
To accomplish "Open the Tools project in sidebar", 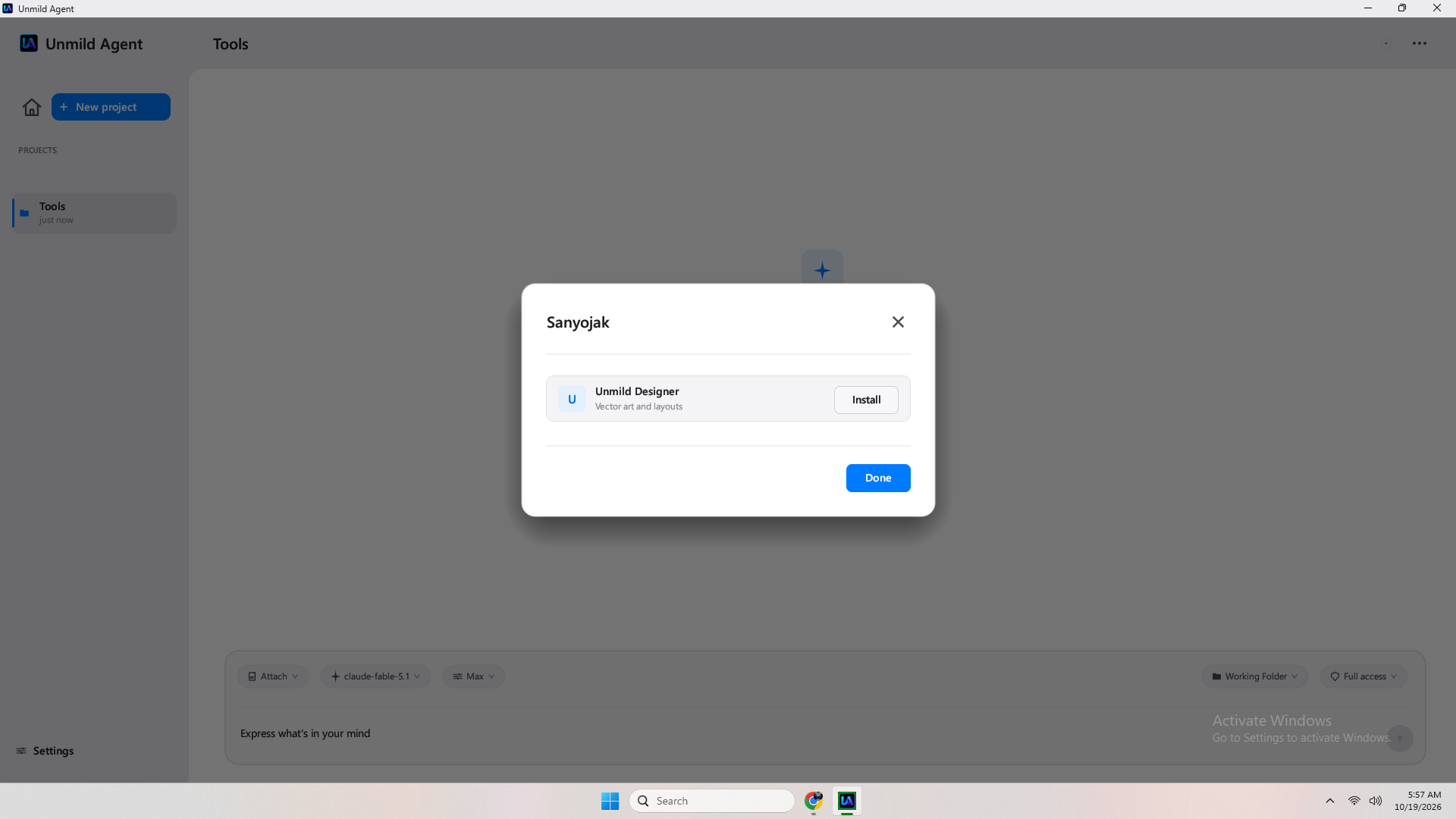I will click(x=94, y=212).
